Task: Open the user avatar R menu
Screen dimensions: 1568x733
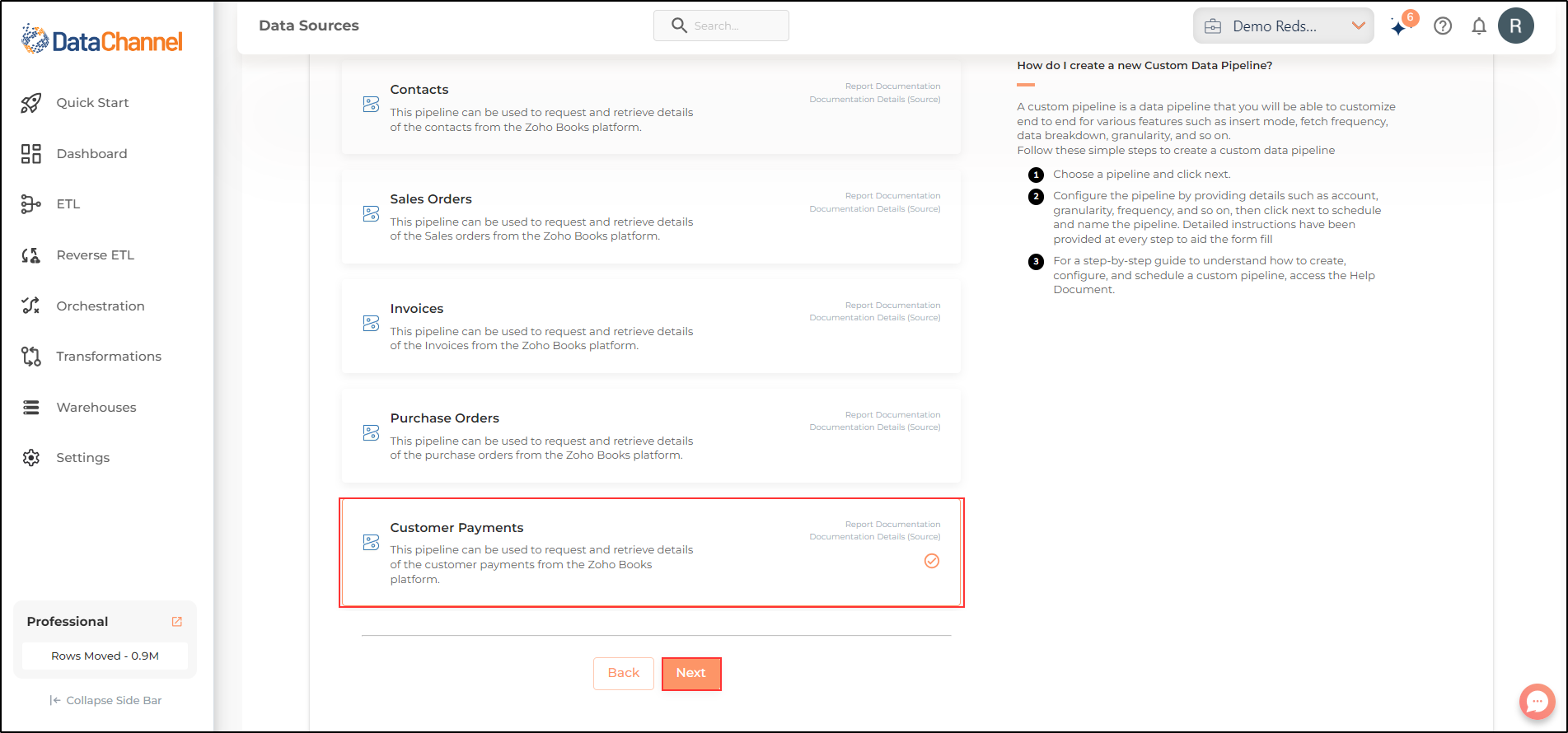Action: [1516, 26]
